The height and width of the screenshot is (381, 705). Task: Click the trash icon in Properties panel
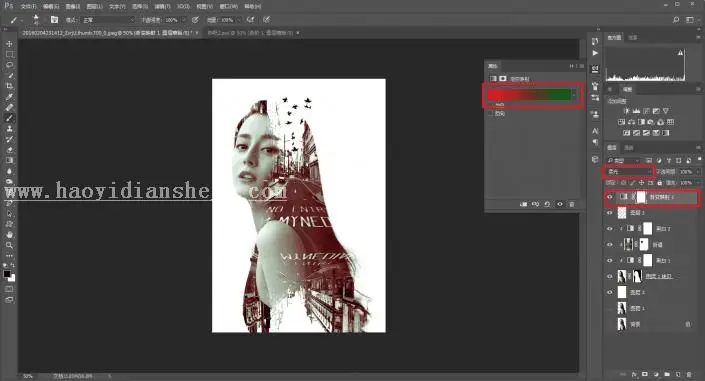[x=572, y=204]
